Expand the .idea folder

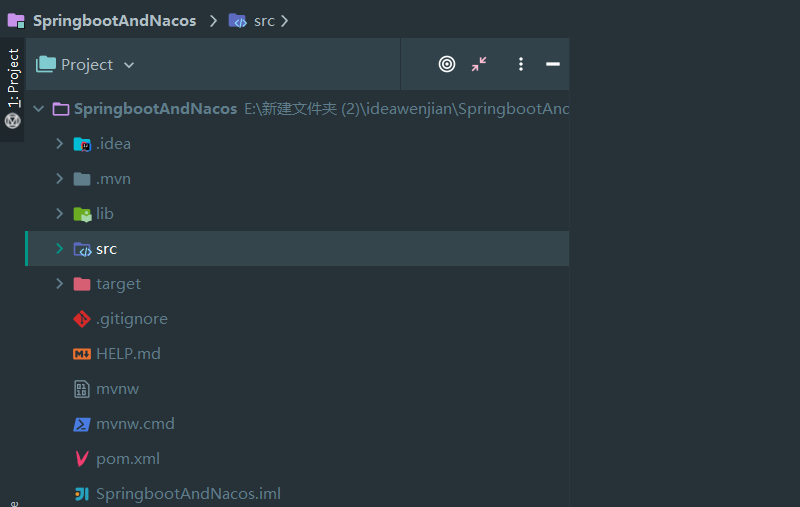pos(60,144)
